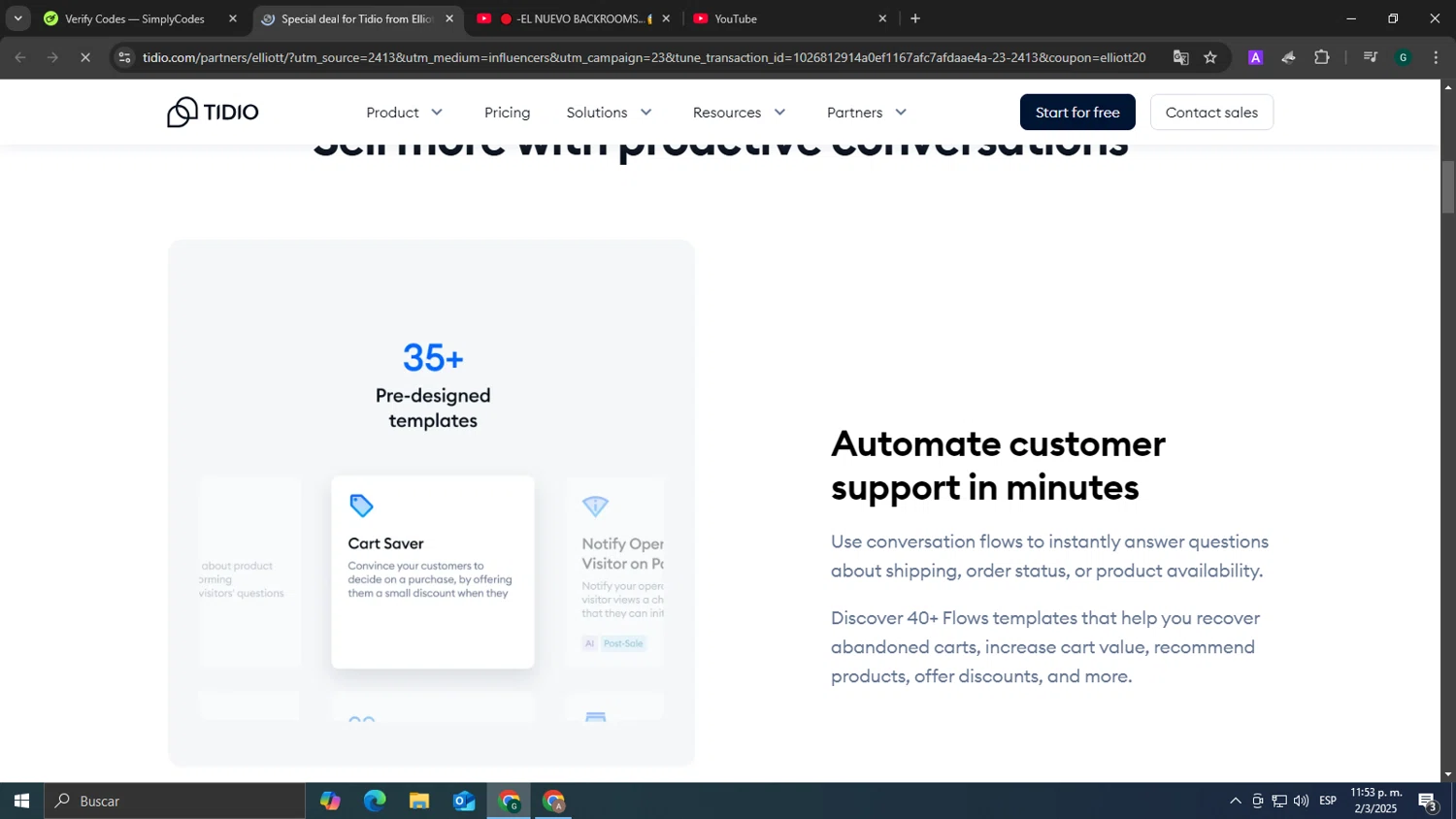This screenshot has height=819, width=1456.
Task: Open a new browser tab
Action: tap(915, 18)
